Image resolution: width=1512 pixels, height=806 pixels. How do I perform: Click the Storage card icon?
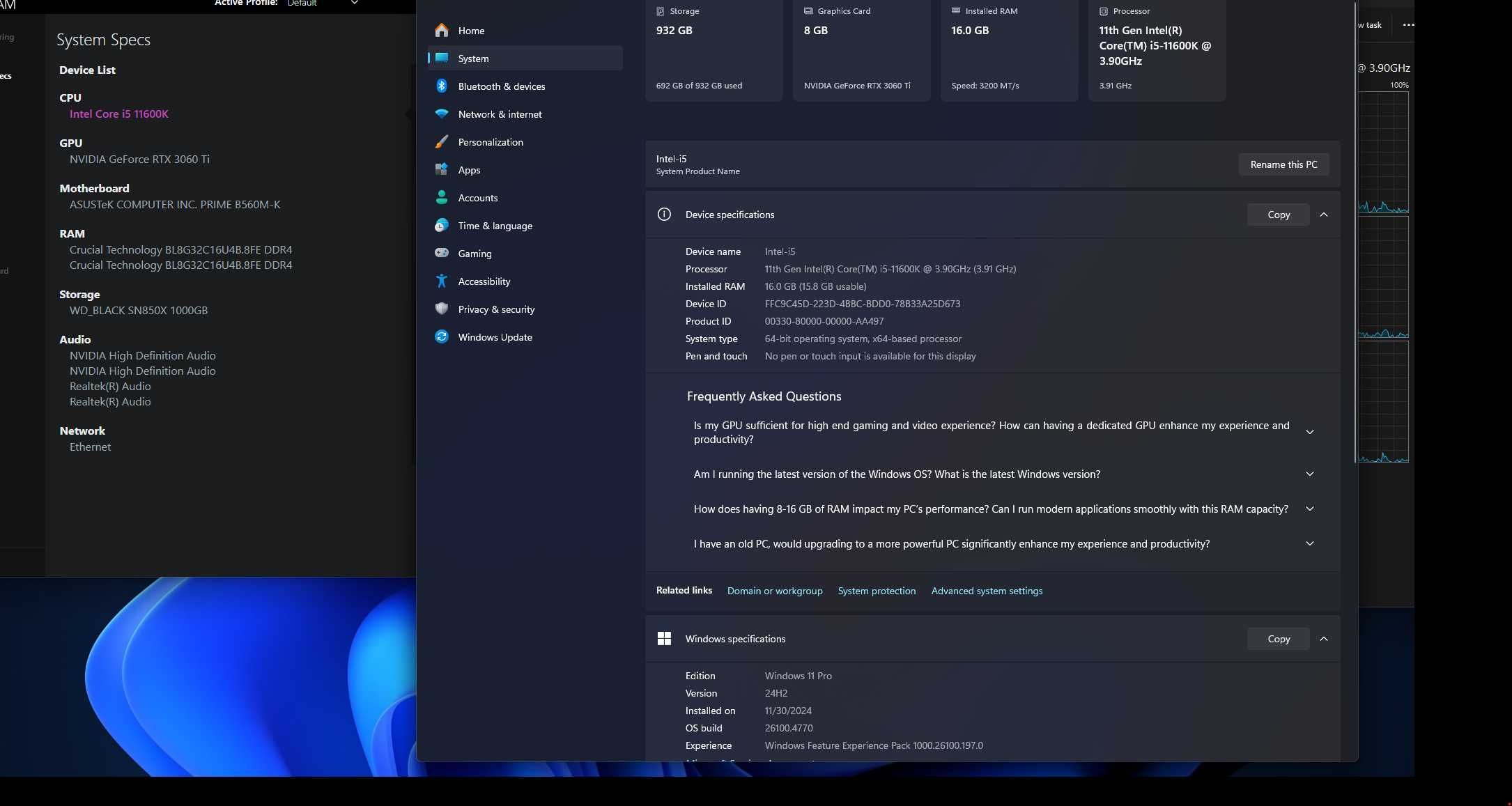(661, 11)
